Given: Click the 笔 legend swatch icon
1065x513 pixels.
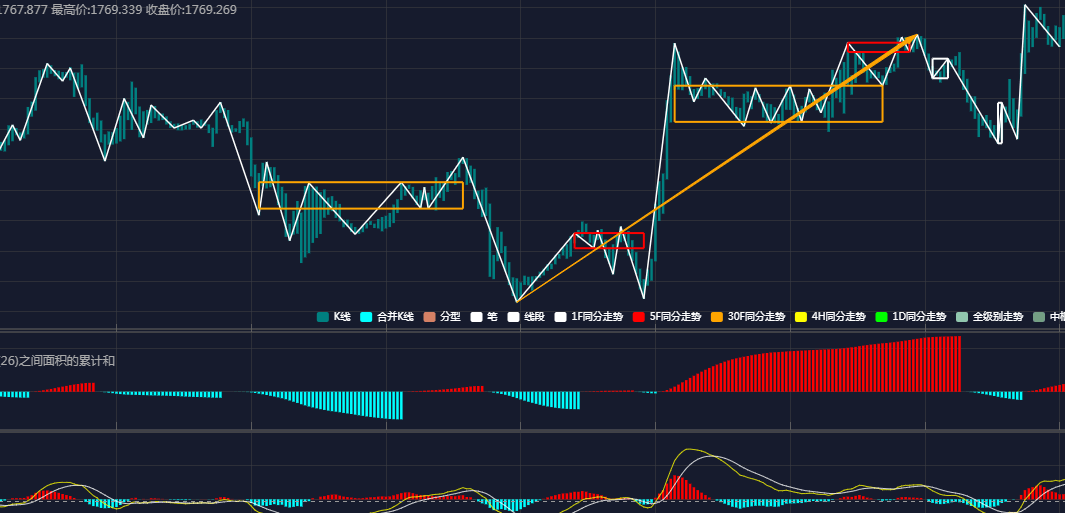Looking at the screenshot, I should tap(476, 317).
